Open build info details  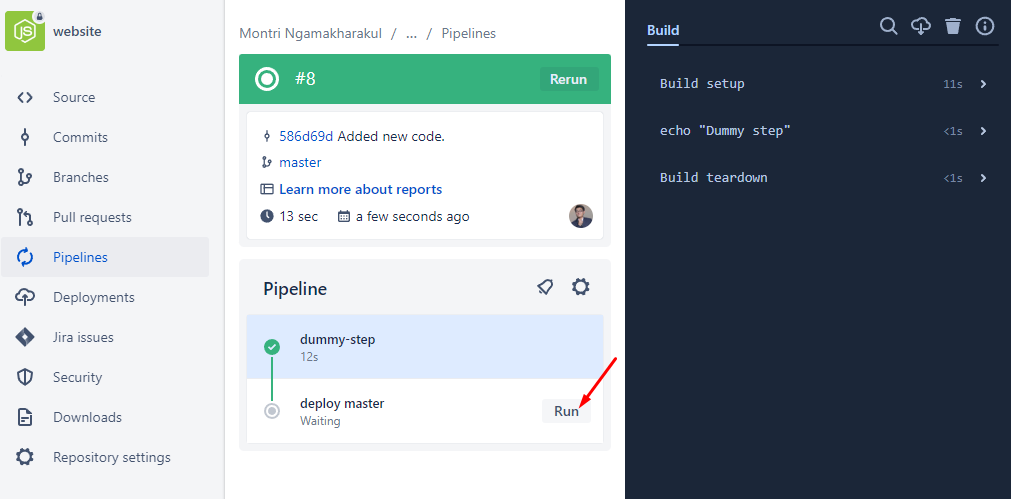(x=985, y=26)
